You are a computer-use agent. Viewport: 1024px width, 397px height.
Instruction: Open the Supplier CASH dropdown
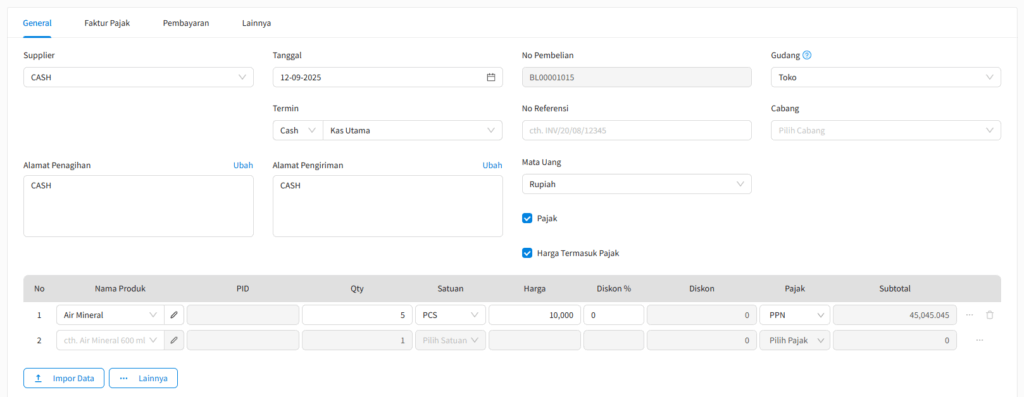[x=138, y=77]
